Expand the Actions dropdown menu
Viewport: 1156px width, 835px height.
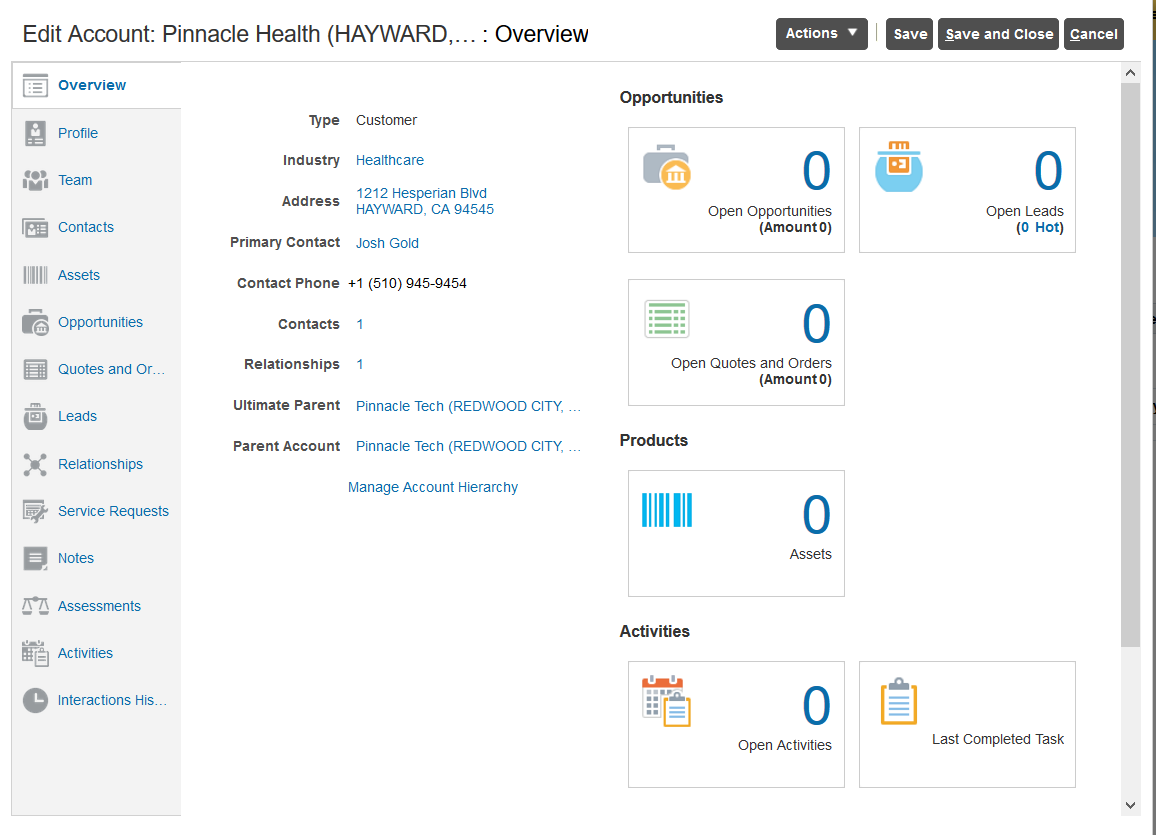[821, 34]
